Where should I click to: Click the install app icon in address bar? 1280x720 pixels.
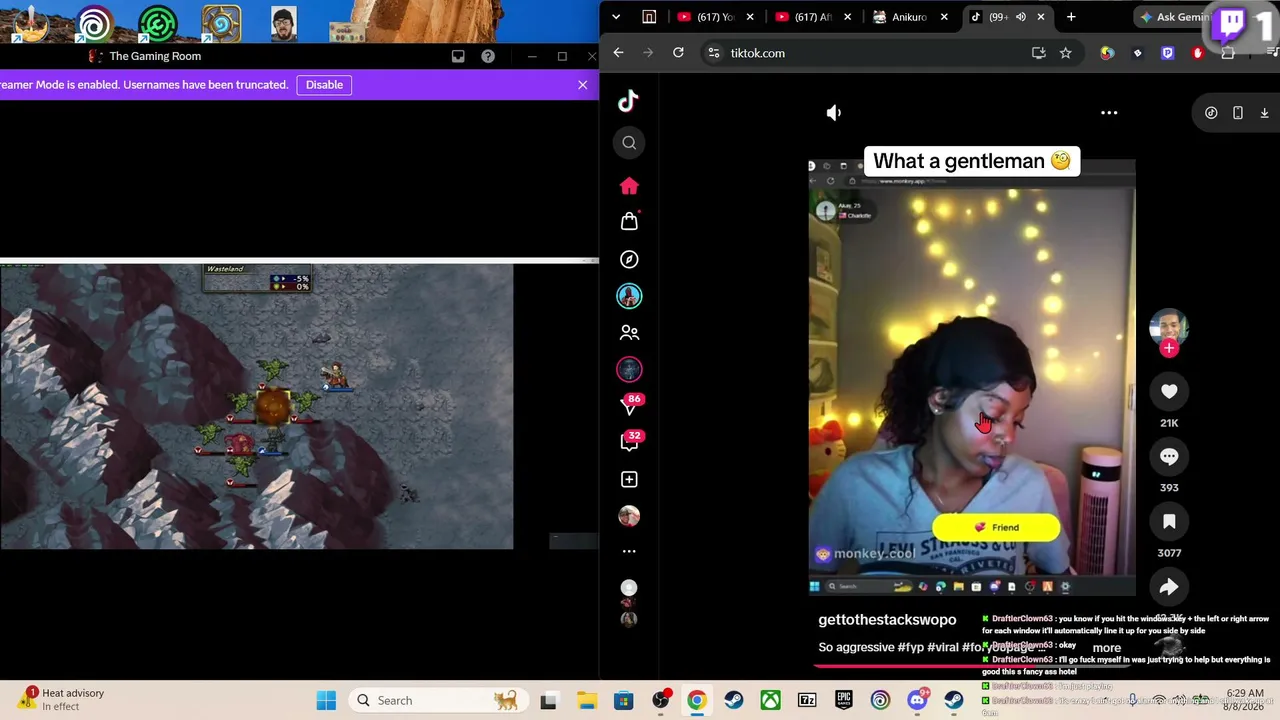(x=1038, y=53)
